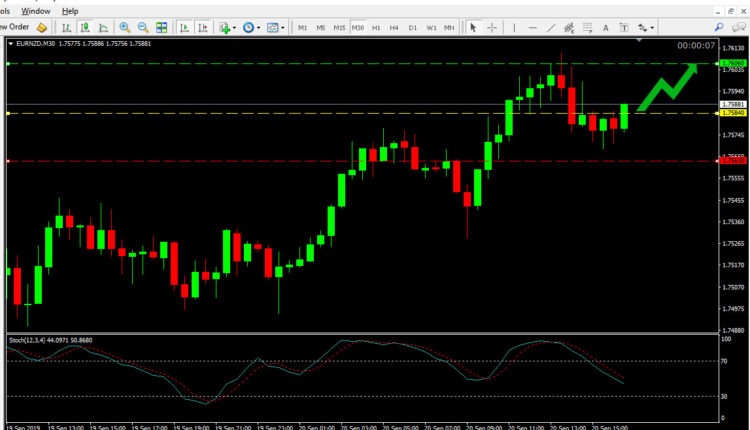Click the yellow 1.75840 price level tag
Screen dimensions: 750x430
click(x=733, y=113)
